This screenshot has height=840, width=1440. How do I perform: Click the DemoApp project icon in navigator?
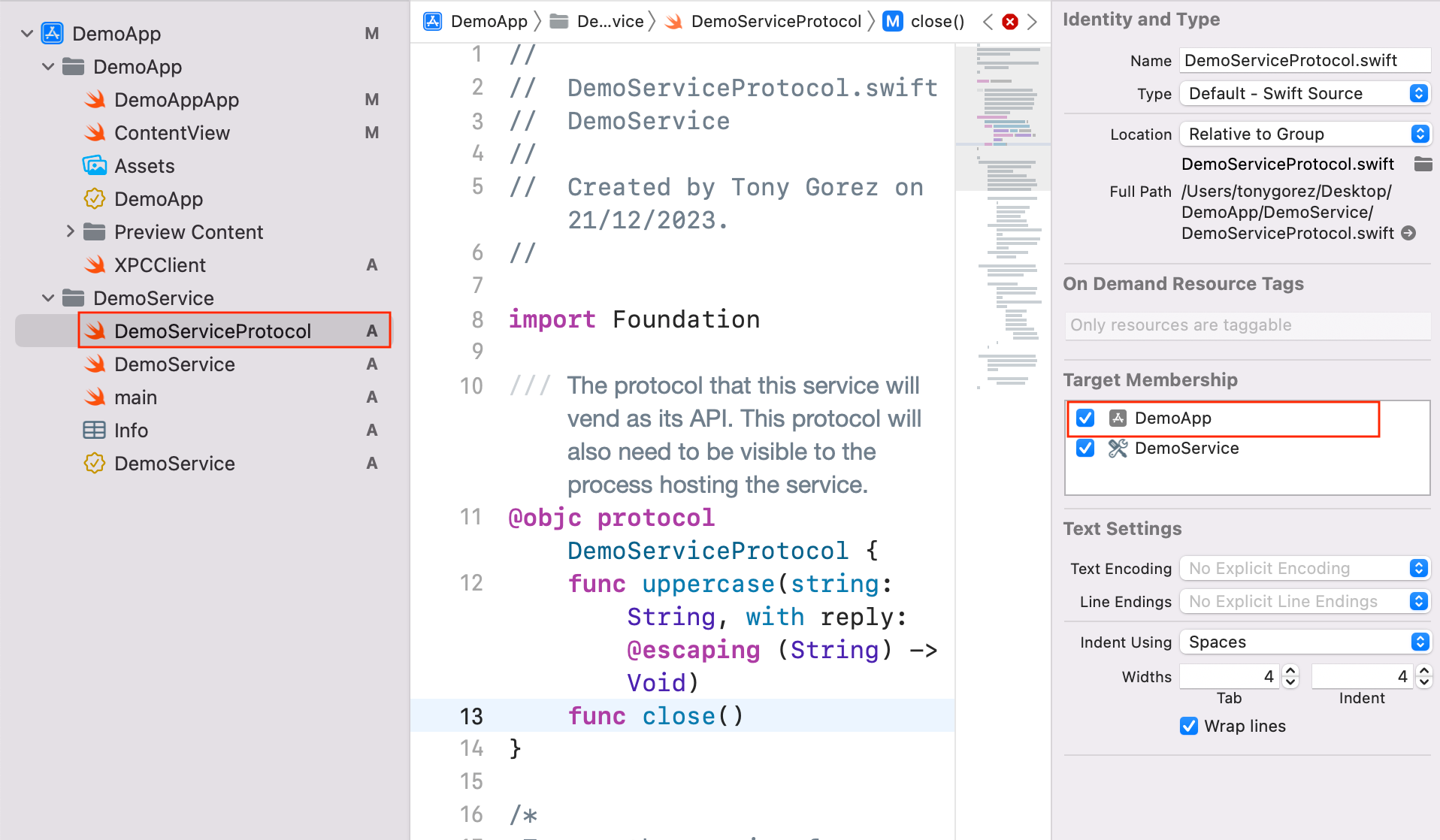53,33
